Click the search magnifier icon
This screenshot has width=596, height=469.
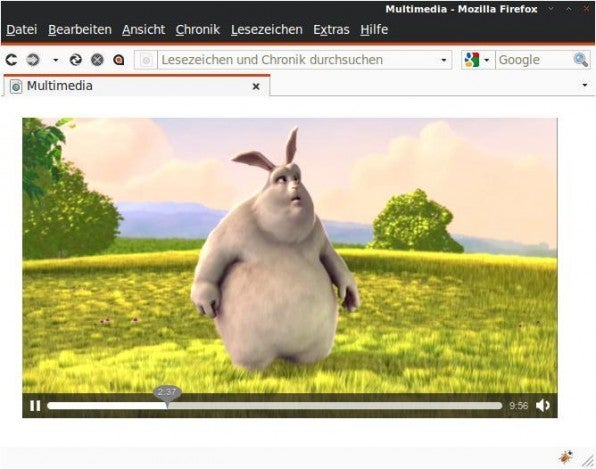click(x=581, y=60)
